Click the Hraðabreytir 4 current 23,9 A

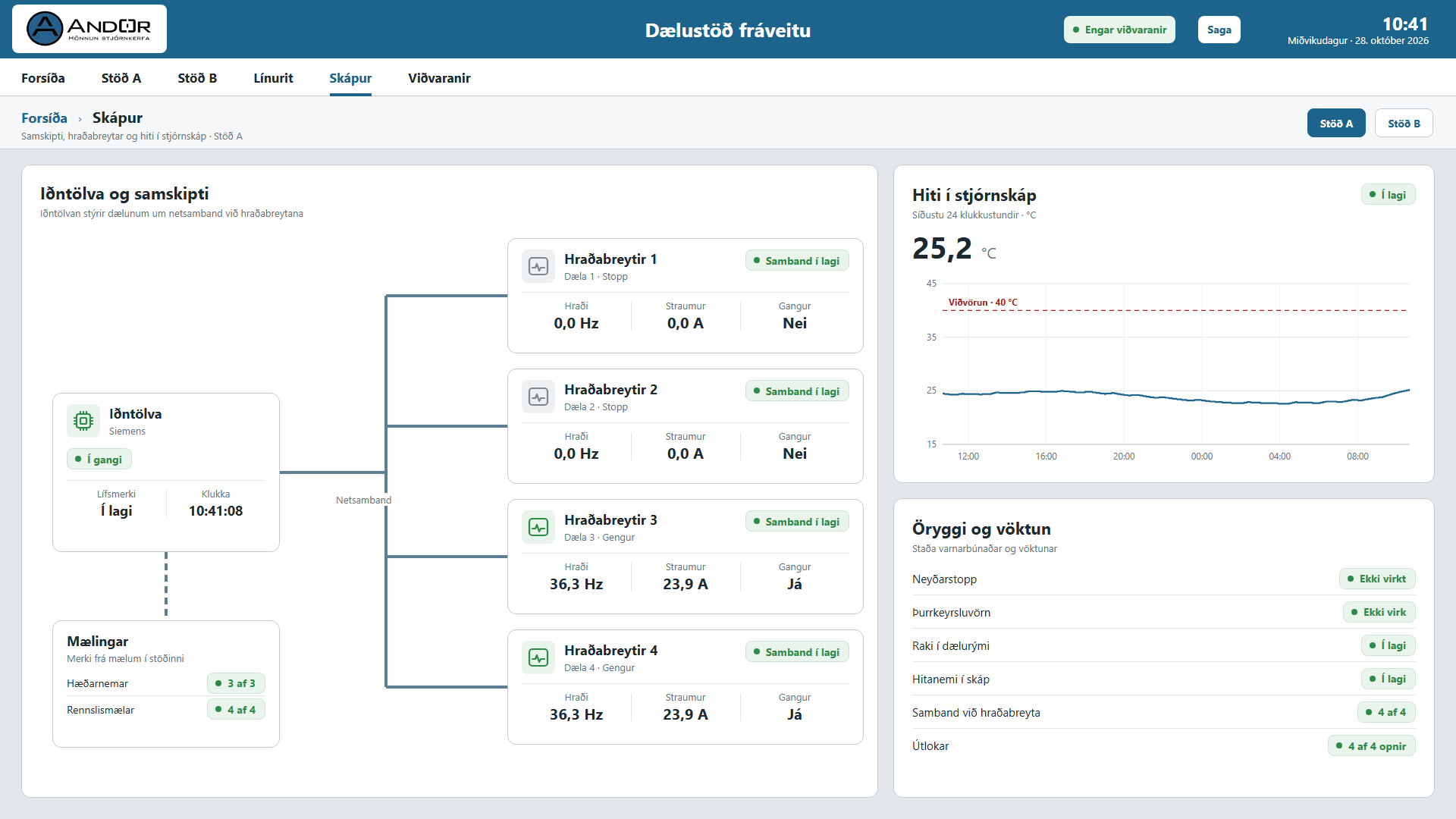[686, 714]
